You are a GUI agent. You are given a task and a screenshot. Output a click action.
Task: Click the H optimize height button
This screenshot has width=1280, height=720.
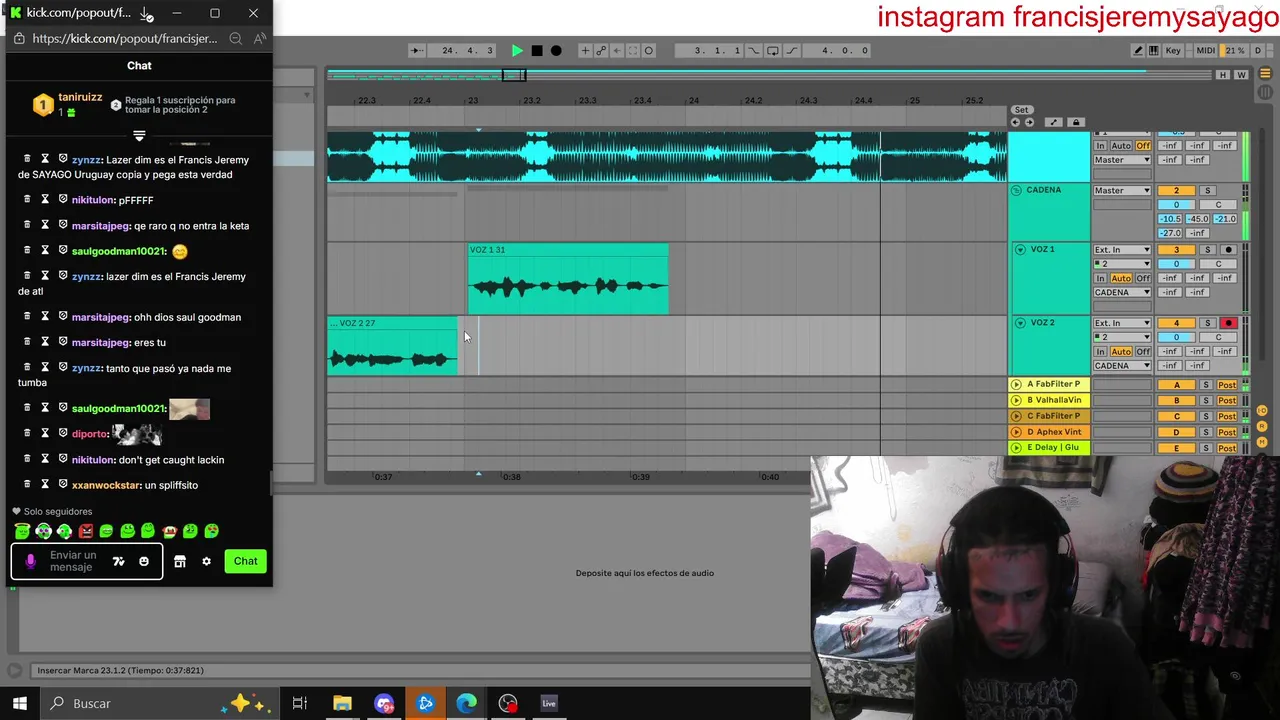(1222, 75)
